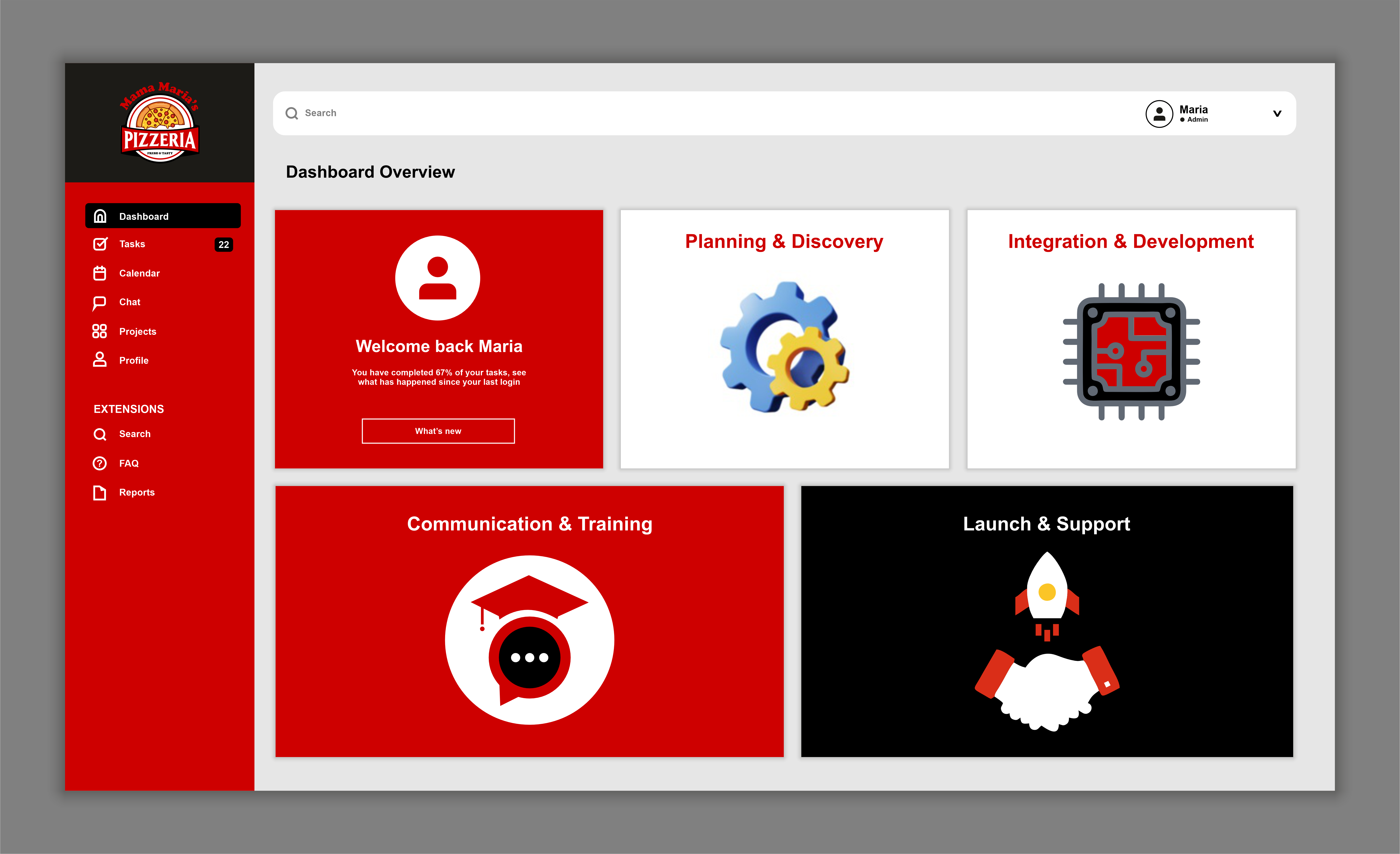Open the Chat menu item
The width and height of the screenshot is (1400, 854).
click(x=163, y=302)
